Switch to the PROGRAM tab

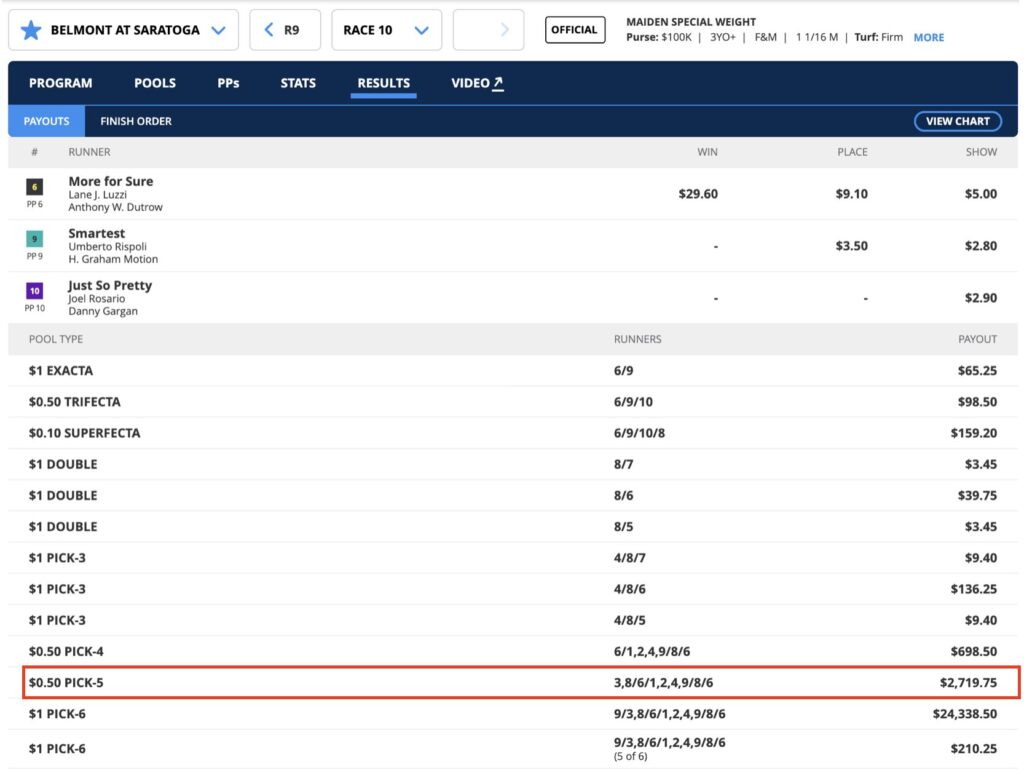[60, 83]
